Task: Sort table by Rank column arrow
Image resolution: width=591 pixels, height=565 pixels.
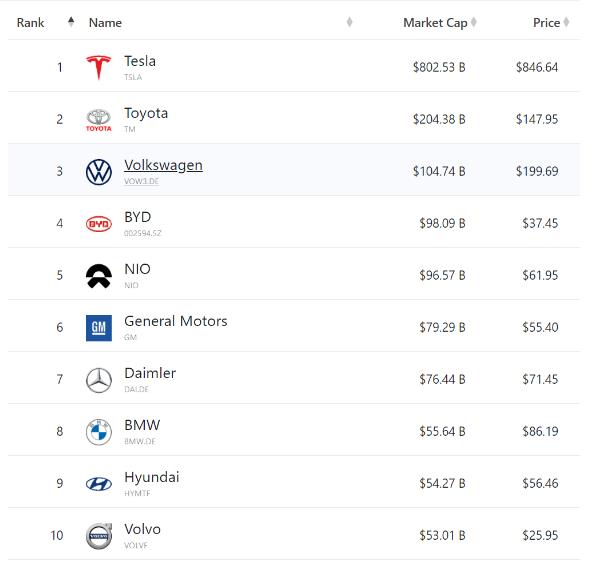Action: pyautogui.click(x=71, y=22)
